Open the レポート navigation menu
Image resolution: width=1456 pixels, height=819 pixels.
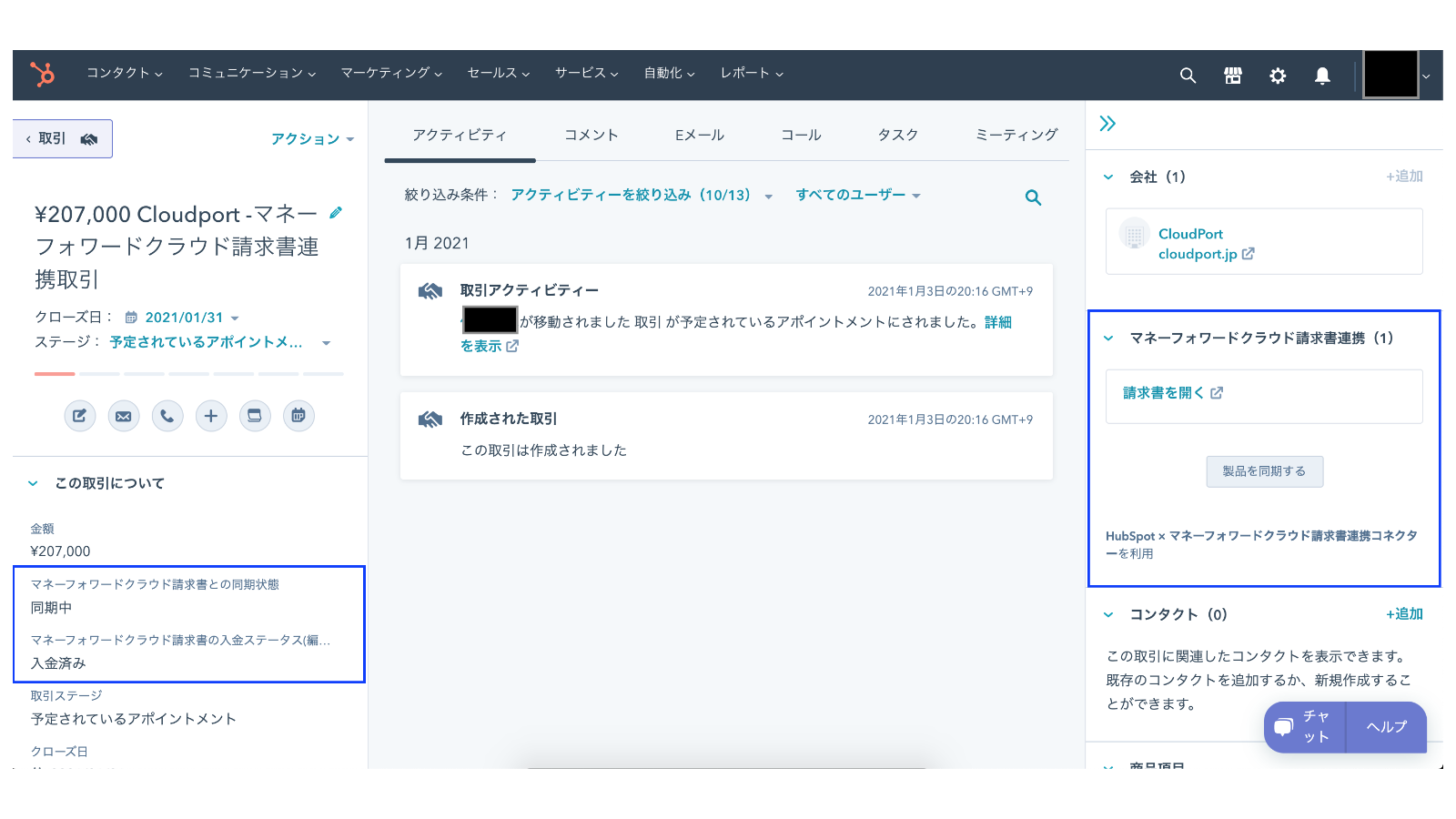pyautogui.click(x=752, y=73)
